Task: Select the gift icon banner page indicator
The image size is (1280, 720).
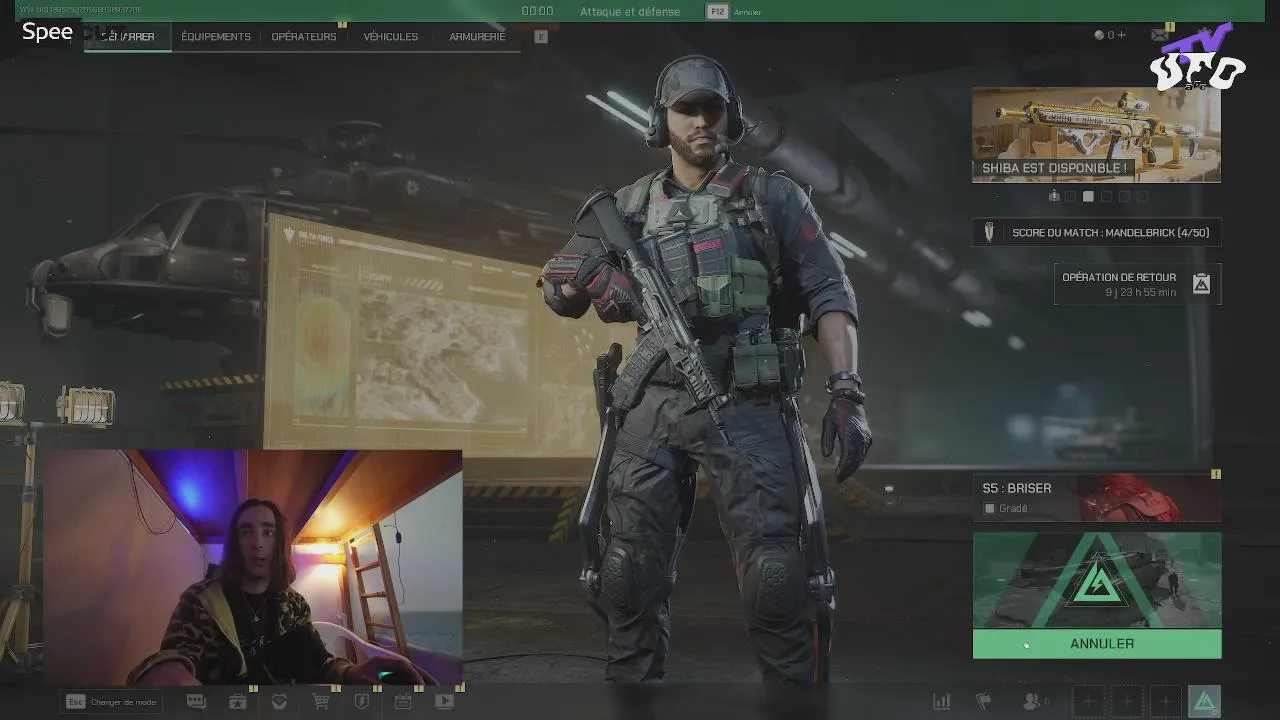Action: [1054, 196]
